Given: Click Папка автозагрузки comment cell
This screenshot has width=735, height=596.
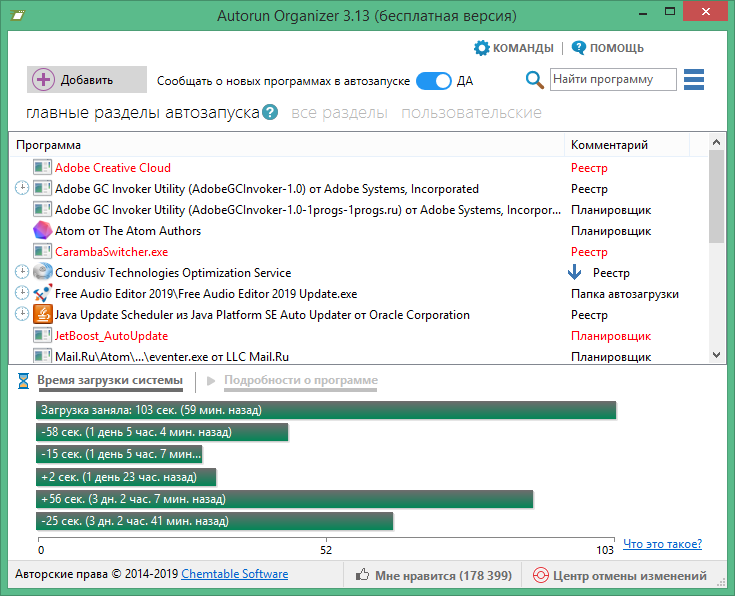Looking at the screenshot, I should 625,294.
